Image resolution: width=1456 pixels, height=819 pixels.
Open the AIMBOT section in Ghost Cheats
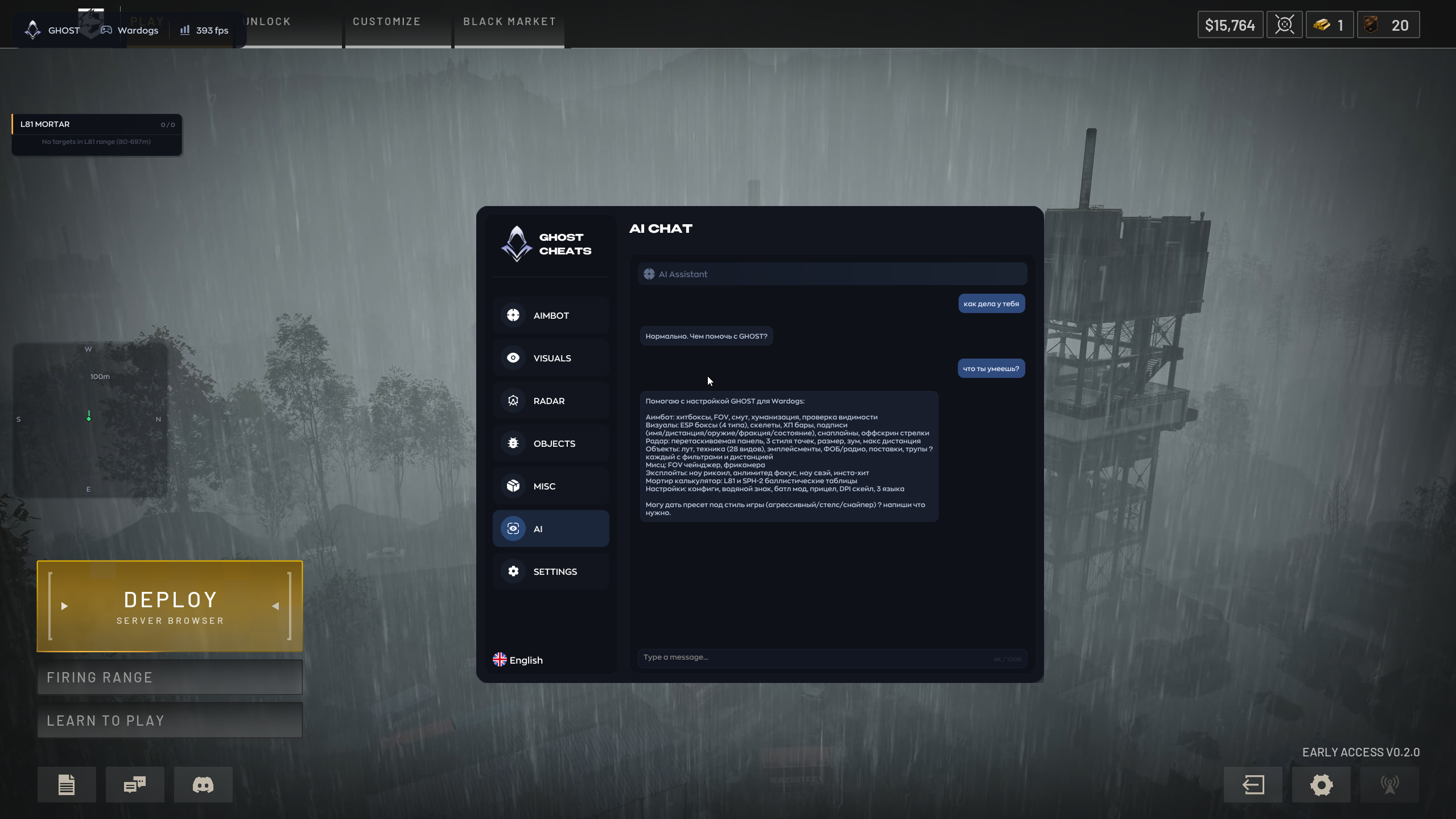[x=550, y=315]
